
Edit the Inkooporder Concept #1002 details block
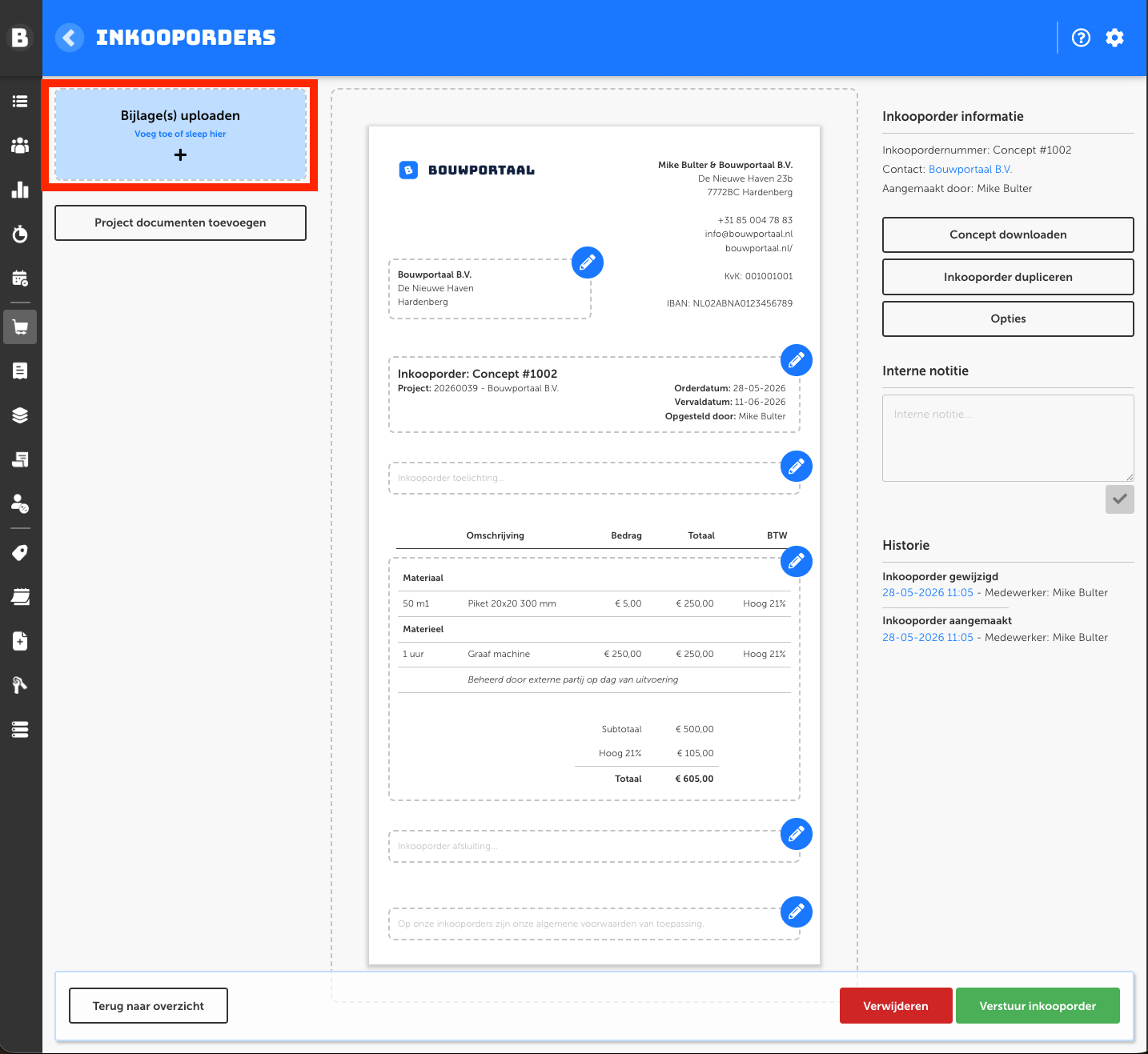pos(797,360)
